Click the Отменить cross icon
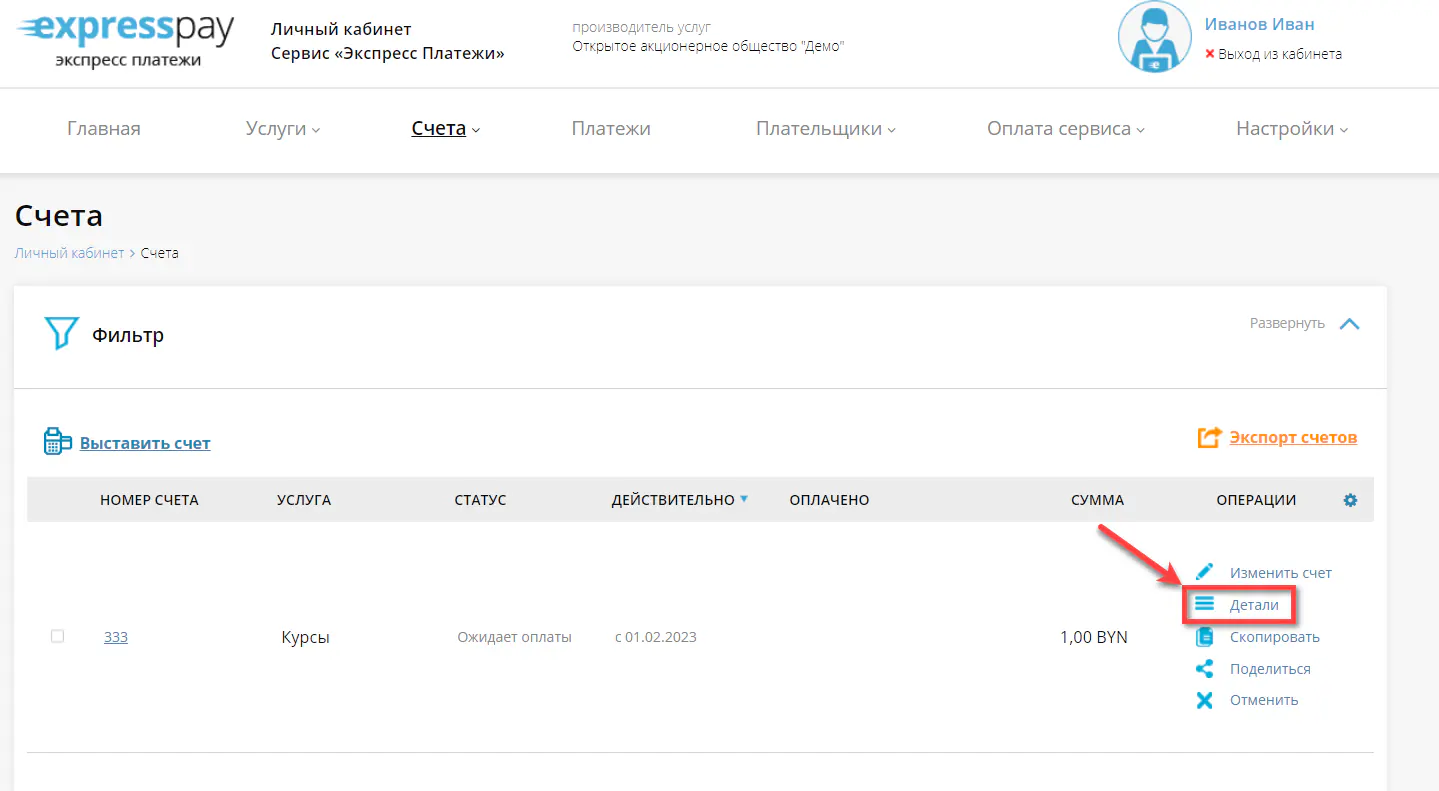 [1205, 700]
